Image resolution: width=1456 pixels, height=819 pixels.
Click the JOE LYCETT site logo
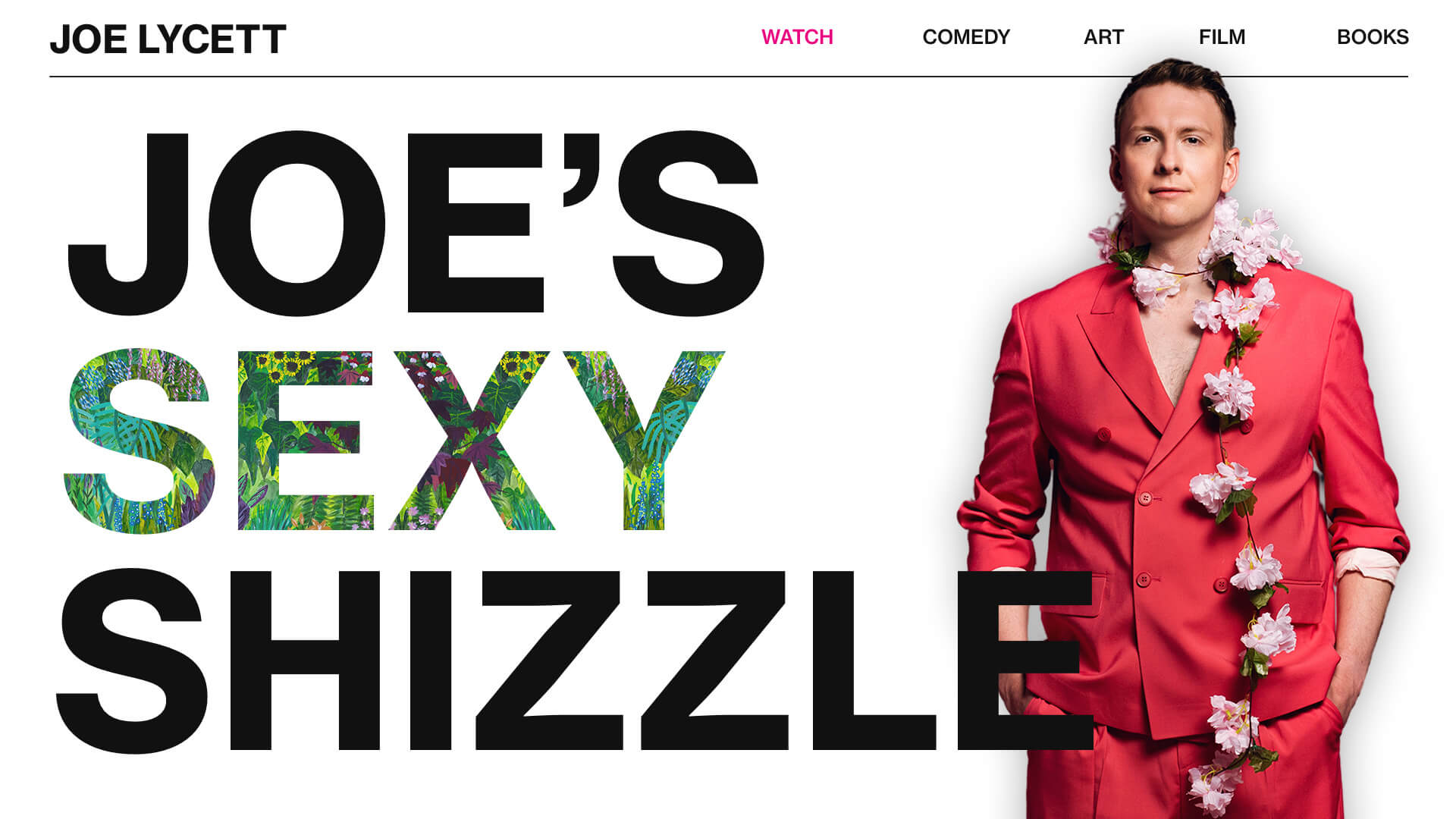tap(168, 39)
